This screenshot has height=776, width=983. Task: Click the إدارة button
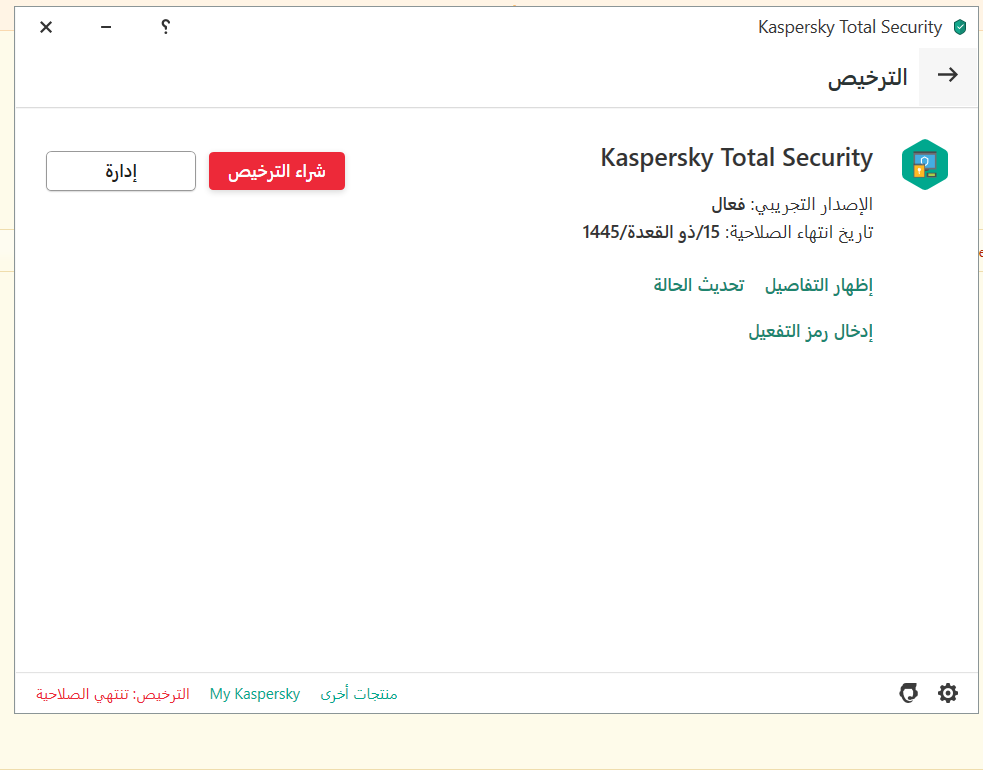pos(121,171)
